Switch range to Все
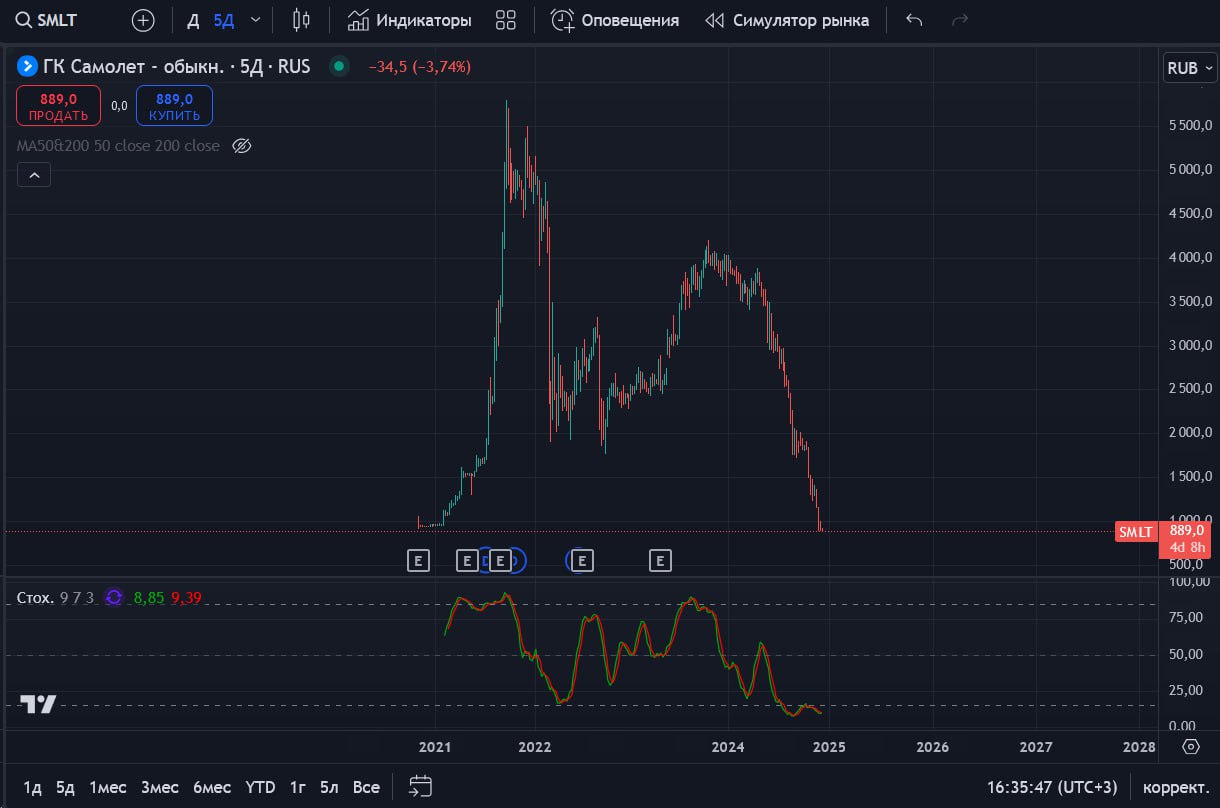The width and height of the screenshot is (1220, 808). pyautogui.click(x=366, y=787)
